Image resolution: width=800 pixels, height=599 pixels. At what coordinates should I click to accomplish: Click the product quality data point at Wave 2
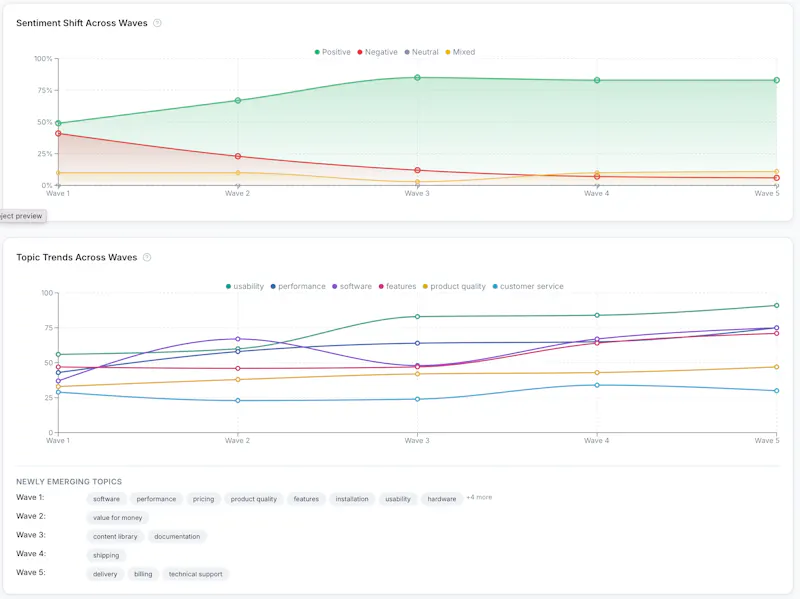pyautogui.click(x=238, y=380)
